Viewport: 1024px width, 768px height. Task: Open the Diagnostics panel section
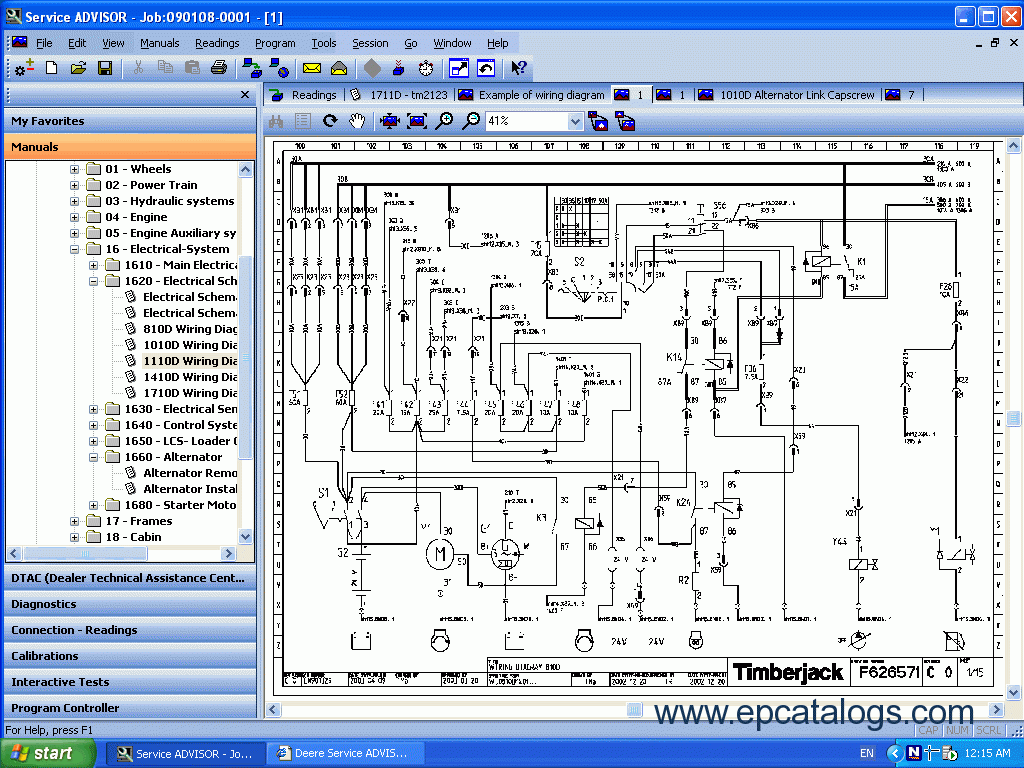coord(130,604)
